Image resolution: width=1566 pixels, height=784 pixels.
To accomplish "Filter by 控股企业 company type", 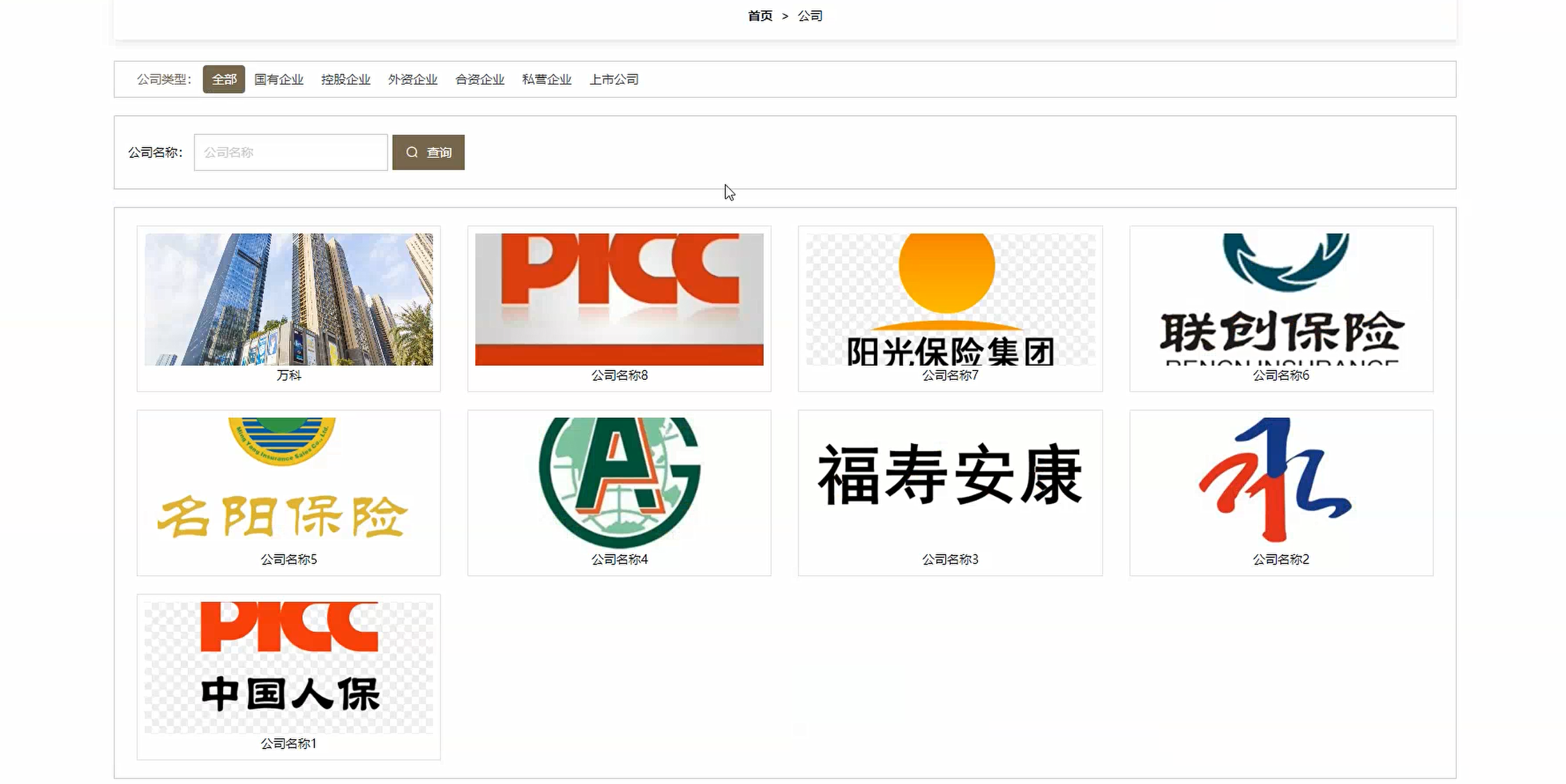I will [x=345, y=79].
